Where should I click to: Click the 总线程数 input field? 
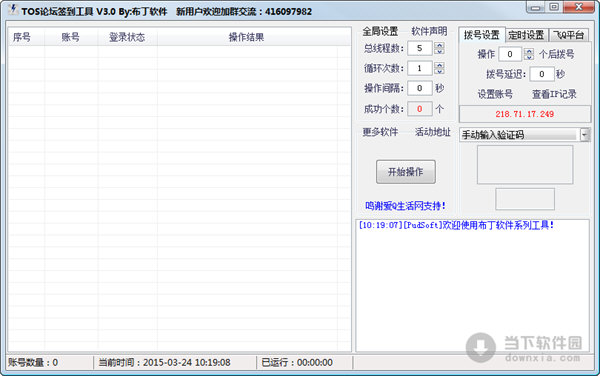pyautogui.click(x=420, y=48)
